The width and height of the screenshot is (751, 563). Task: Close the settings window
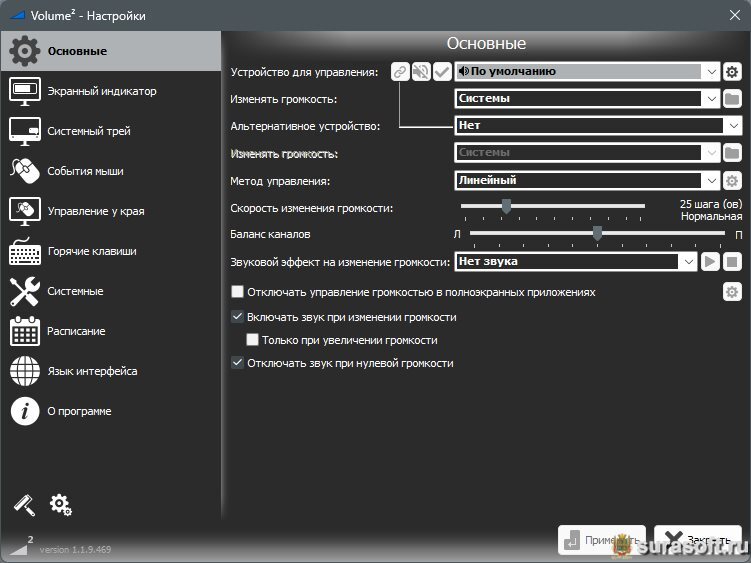click(x=735, y=15)
